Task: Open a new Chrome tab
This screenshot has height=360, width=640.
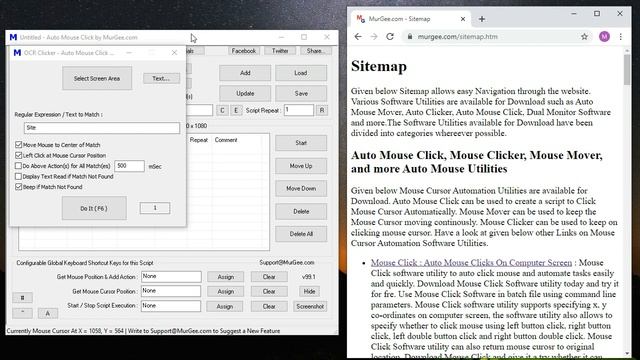Action: [x=482, y=19]
